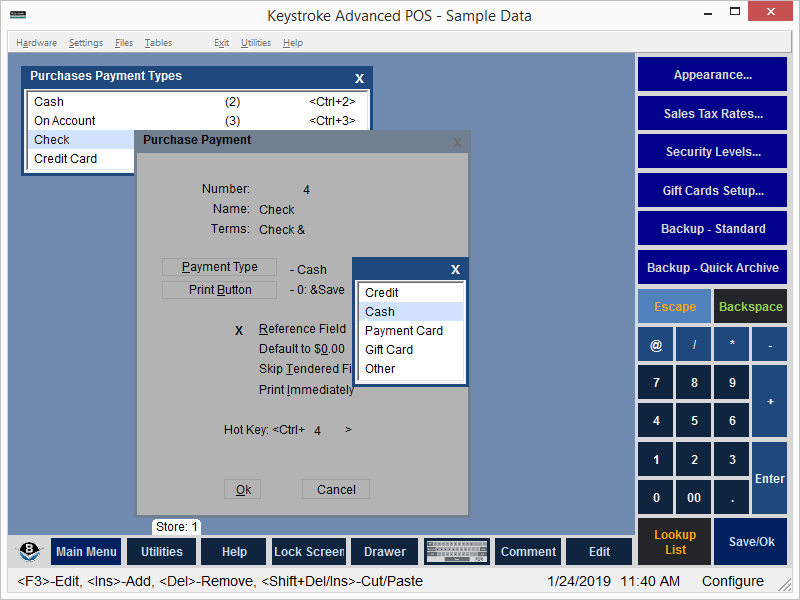Close the Purchases Payment Types window

coord(360,78)
